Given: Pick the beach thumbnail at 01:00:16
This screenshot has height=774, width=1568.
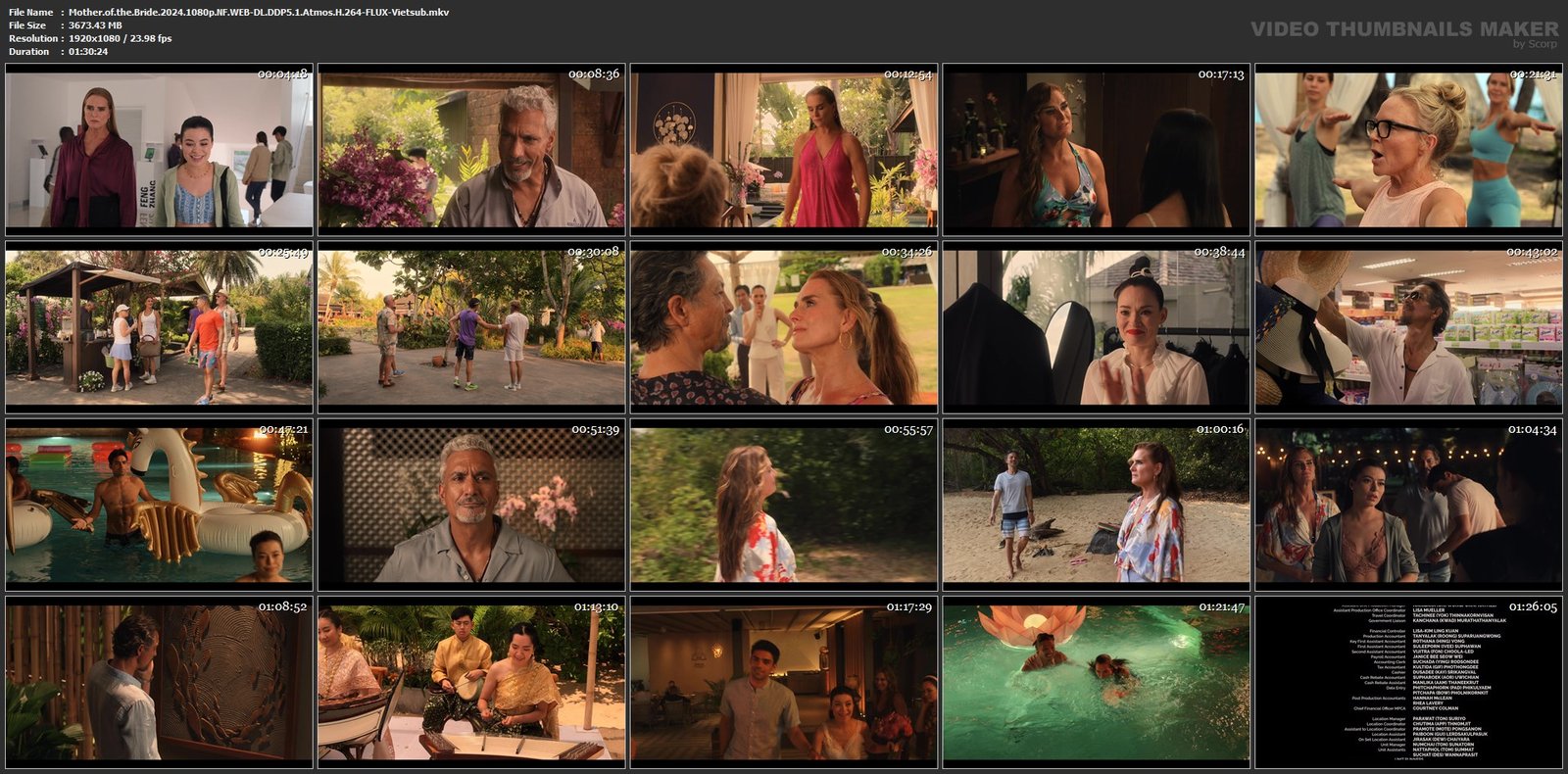Looking at the screenshot, I should 1097,505.
